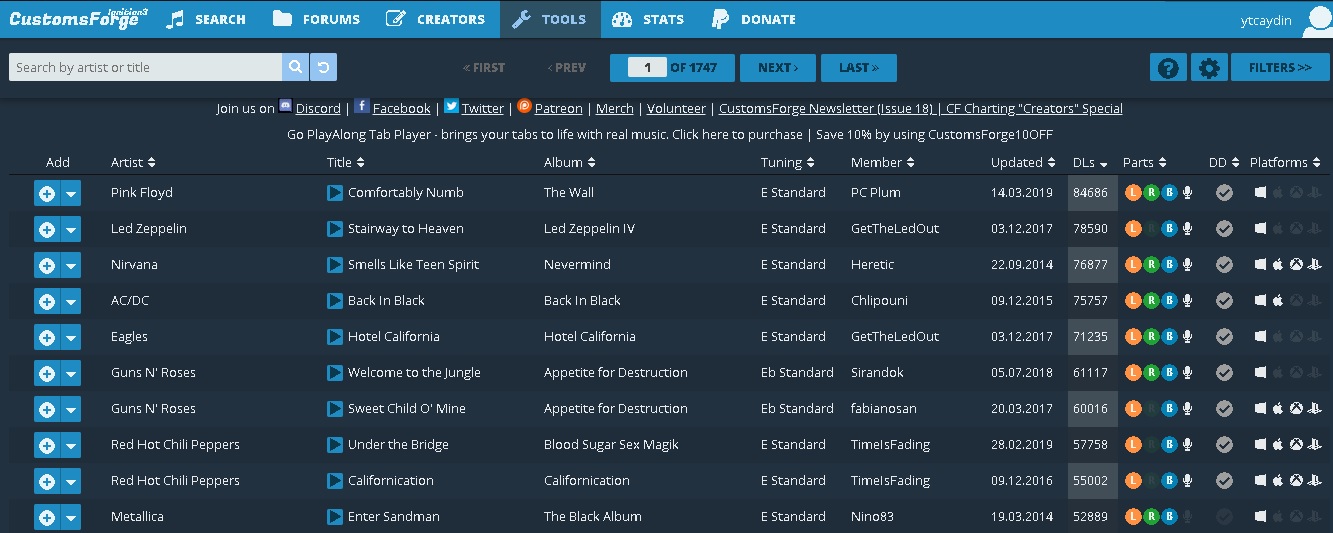Add Pink Floyd song with plus icon
Screen dimensions: 1333x533
pyautogui.click(x=46, y=194)
